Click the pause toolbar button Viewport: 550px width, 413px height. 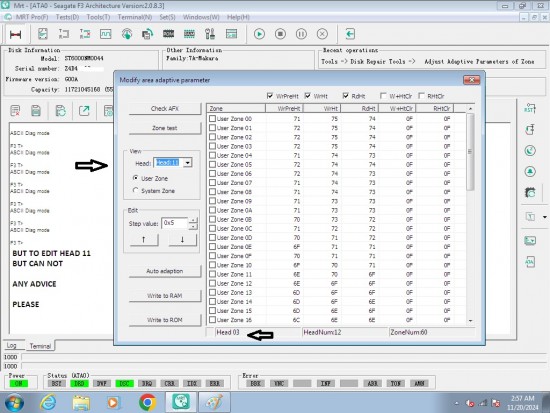[301, 34]
